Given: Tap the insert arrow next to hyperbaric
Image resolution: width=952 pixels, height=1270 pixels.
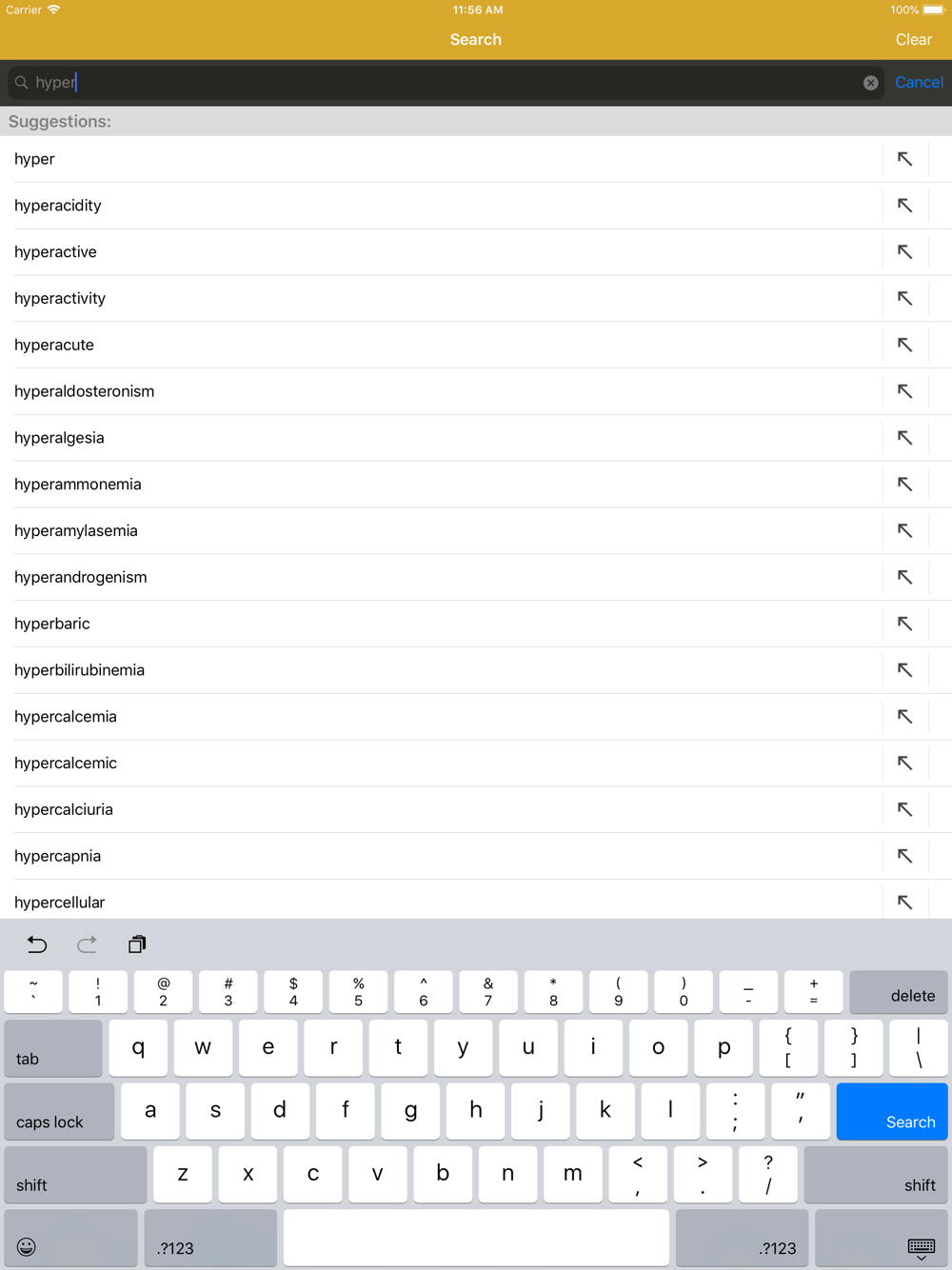Looking at the screenshot, I should (x=904, y=624).
